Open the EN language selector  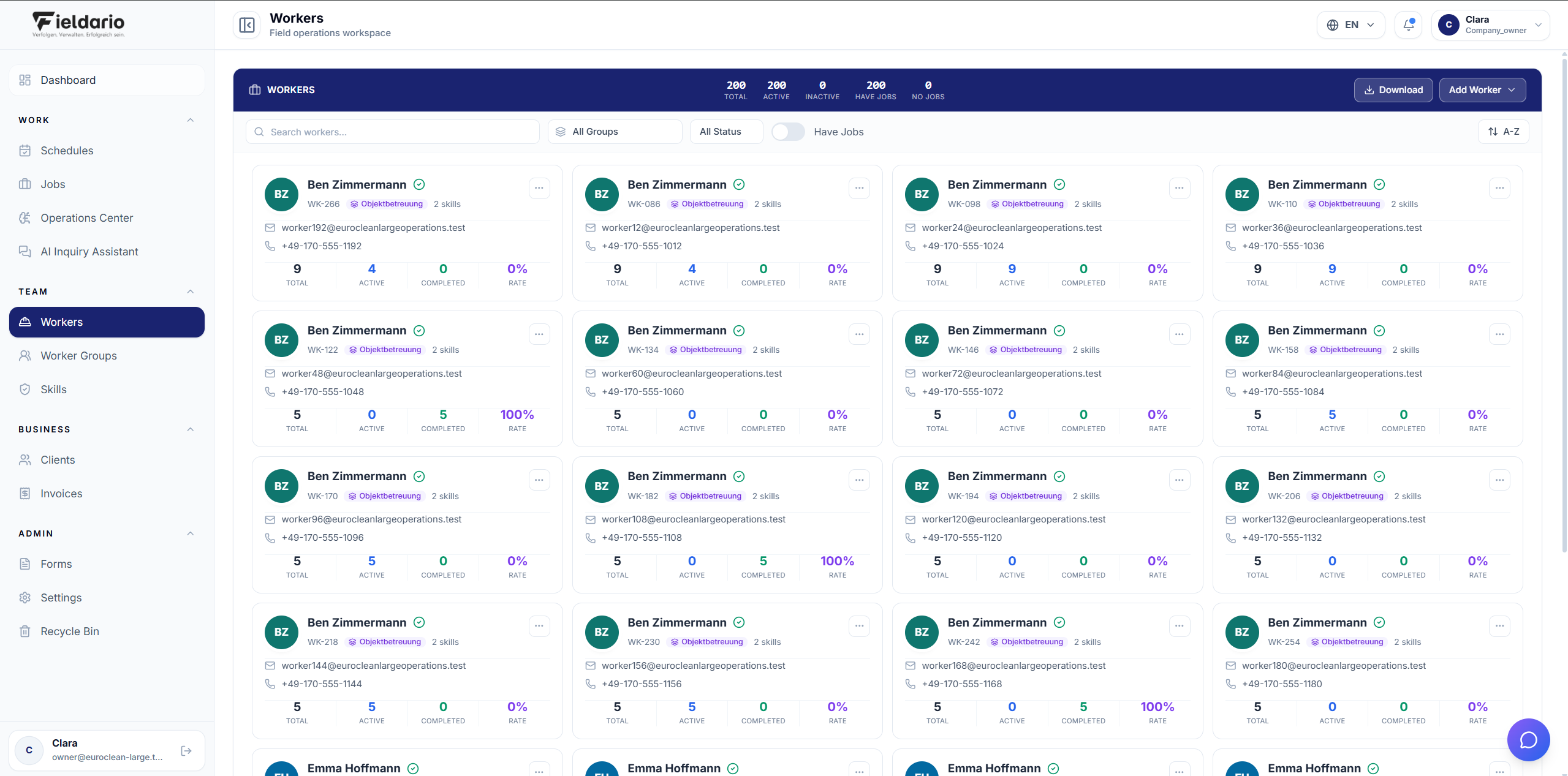coord(1350,25)
